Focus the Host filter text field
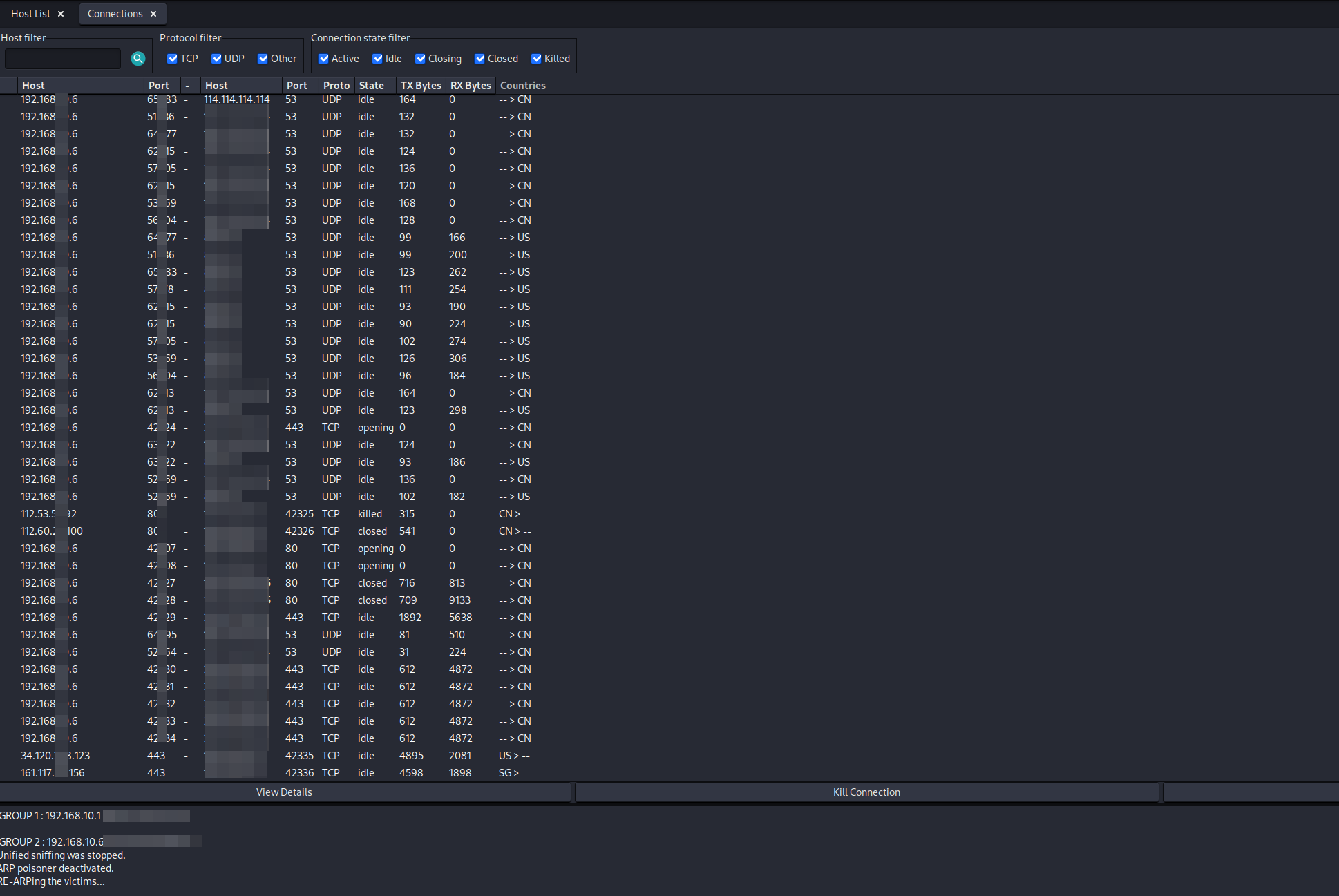Viewport: 1339px width, 896px height. click(63, 59)
